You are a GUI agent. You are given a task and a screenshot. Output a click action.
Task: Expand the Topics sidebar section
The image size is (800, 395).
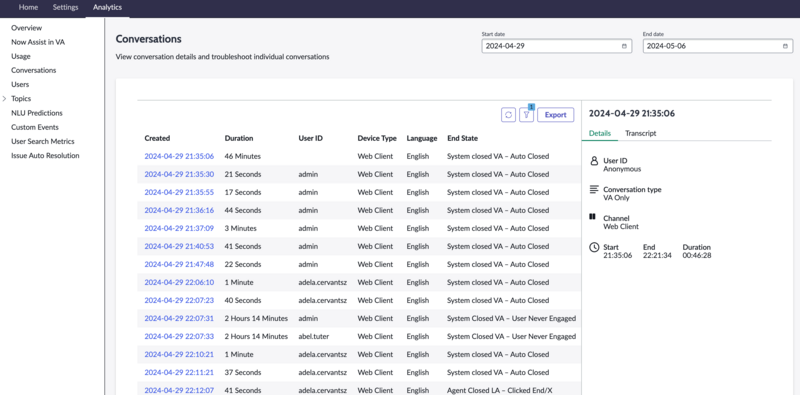coord(5,98)
